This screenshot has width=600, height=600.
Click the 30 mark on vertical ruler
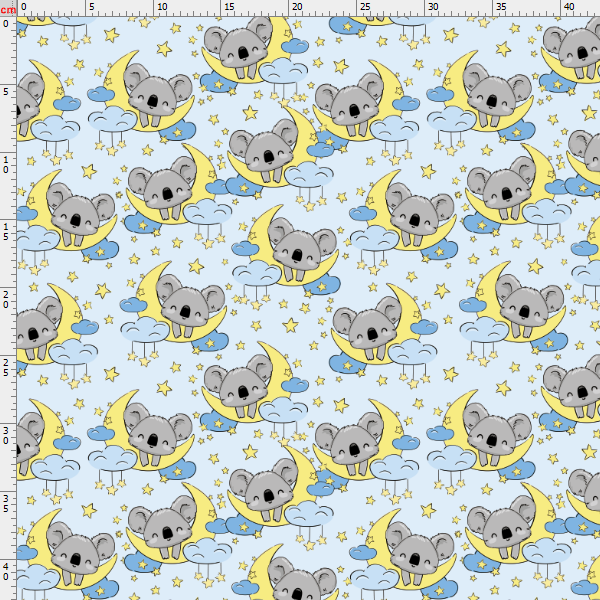click(6, 436)
